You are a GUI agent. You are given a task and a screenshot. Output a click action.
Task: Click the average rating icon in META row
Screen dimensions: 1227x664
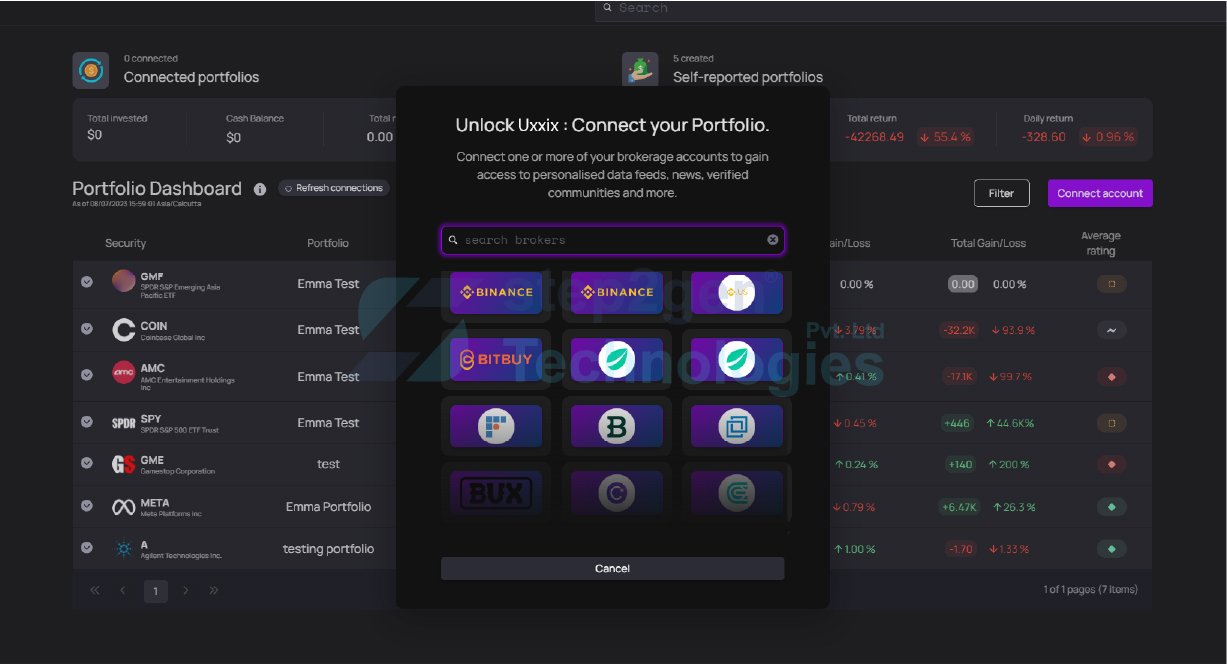pyautogui.click(x=1111, y=507)
